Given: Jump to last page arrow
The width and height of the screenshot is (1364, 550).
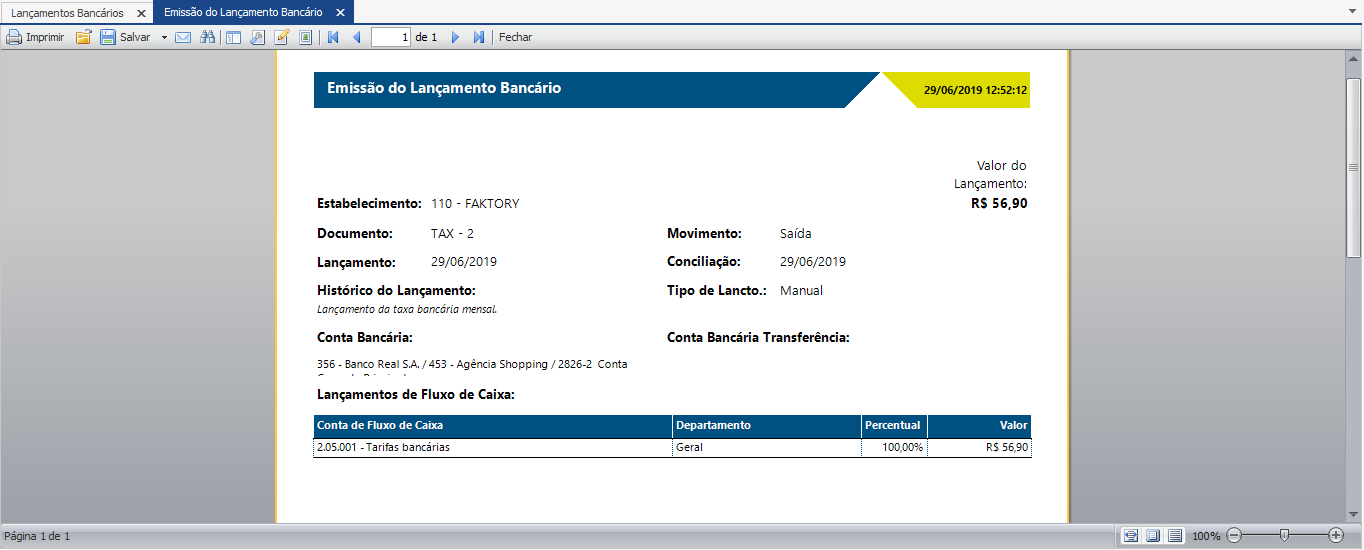Looking at the screenshot, I should pos(479,37).
